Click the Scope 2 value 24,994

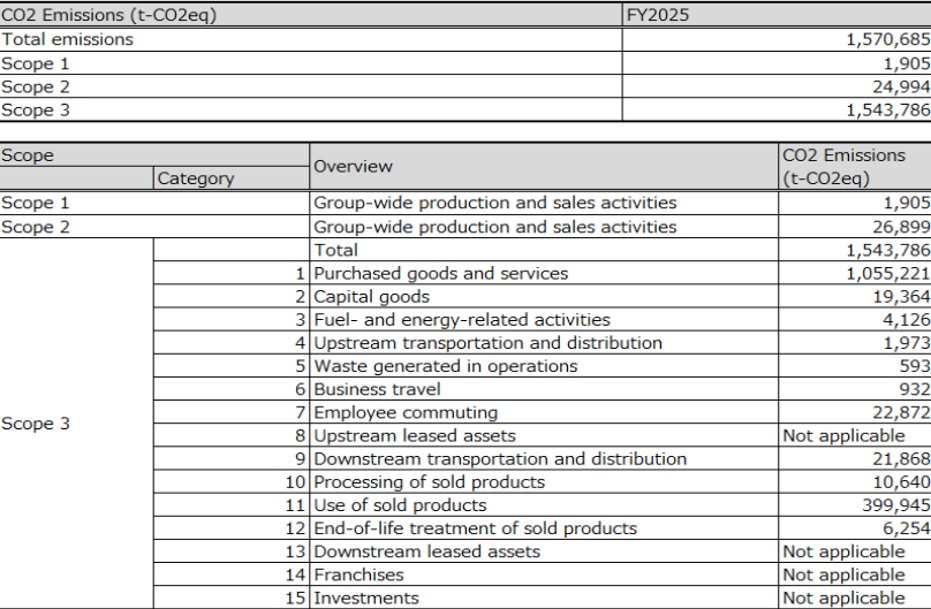[777, 87]
